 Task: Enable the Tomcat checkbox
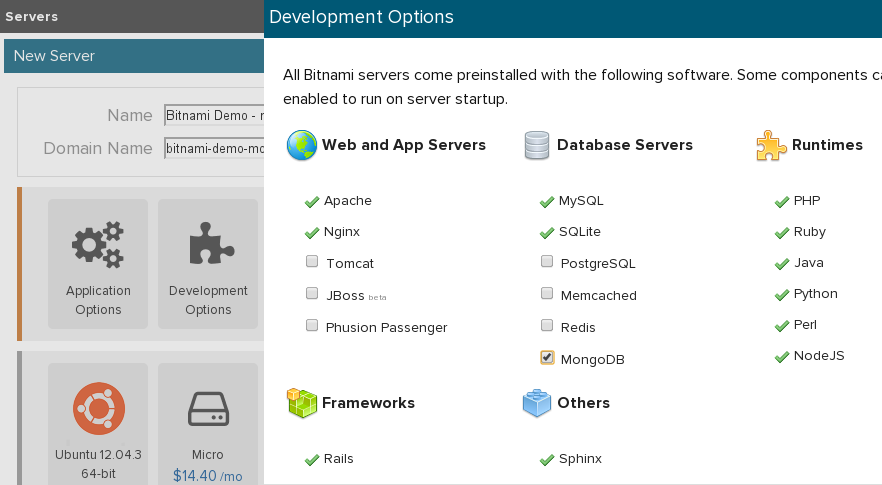(312, 261)
